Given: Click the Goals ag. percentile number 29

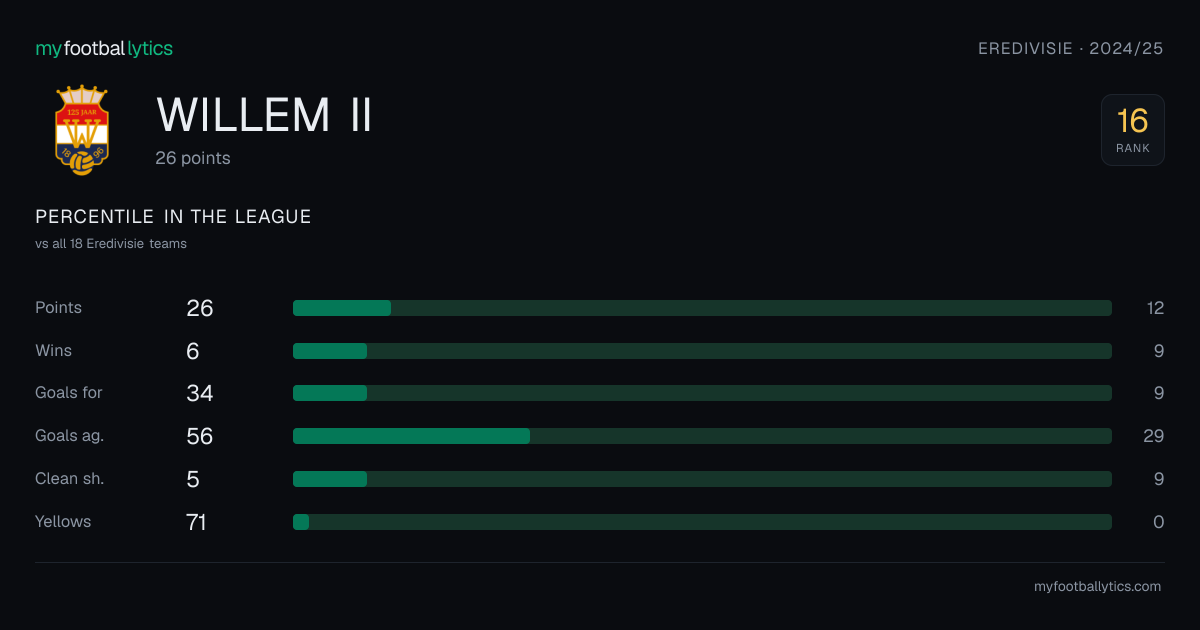Looking at the screenshot, I should click(x=1154, y=436).
